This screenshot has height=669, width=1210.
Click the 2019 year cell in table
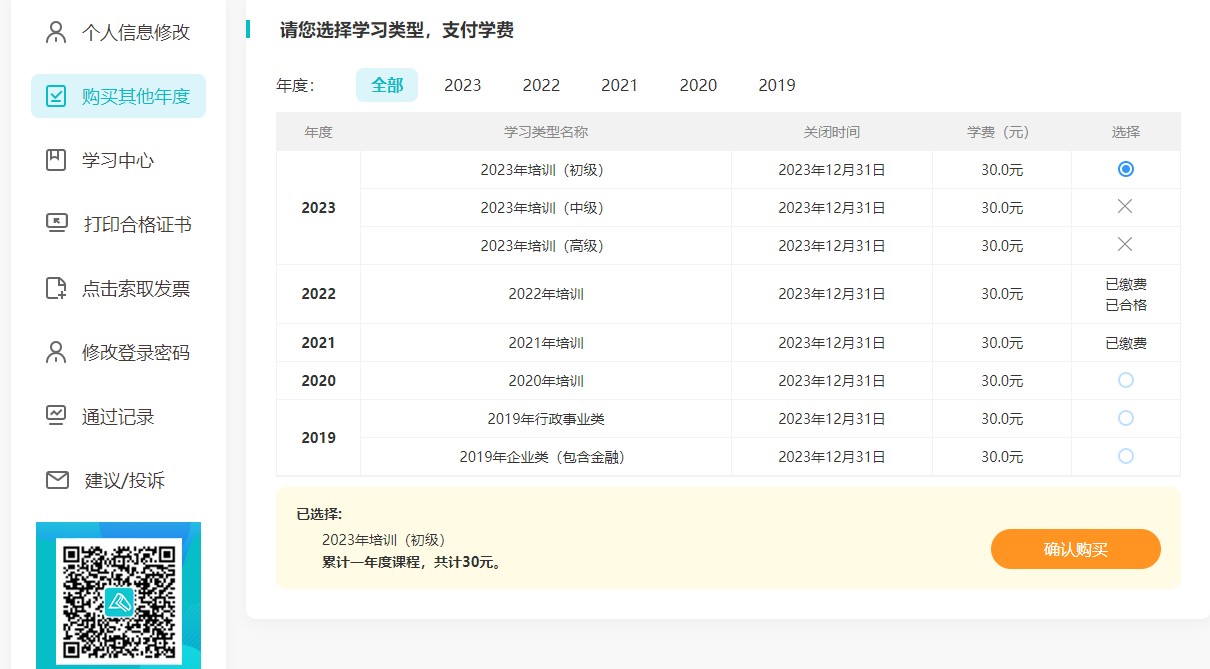pyautogui.click(x=318, y=438)
